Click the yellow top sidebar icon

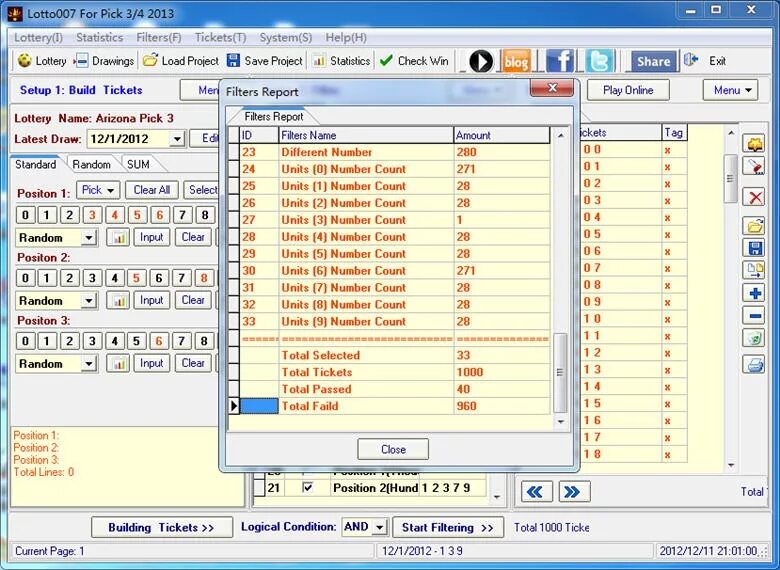(755, 144)
